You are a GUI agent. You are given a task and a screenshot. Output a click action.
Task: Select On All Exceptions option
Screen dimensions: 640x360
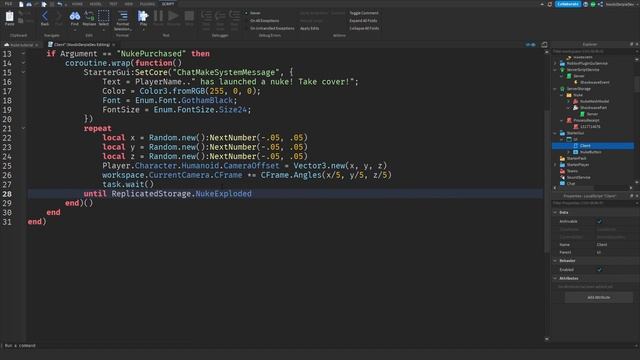coord(264,21)
